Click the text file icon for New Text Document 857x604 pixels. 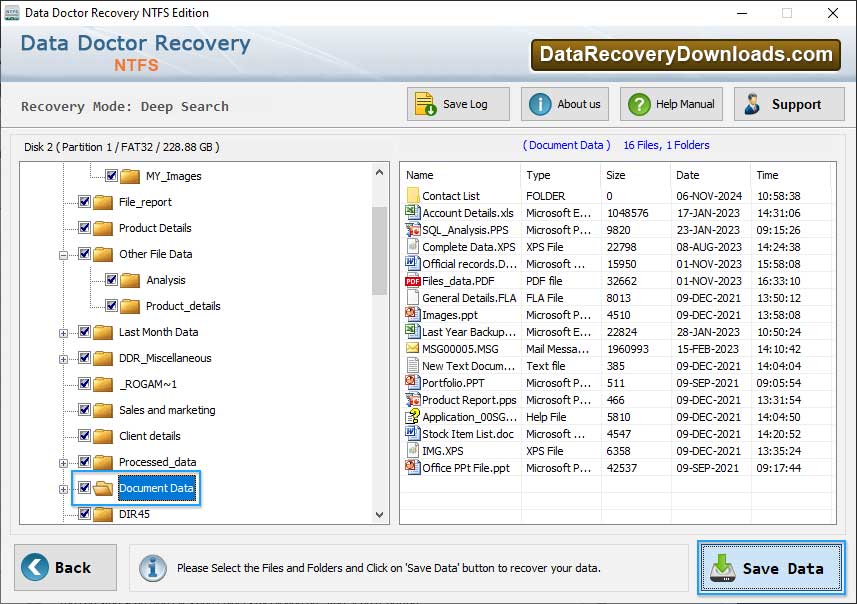[412, 365]
